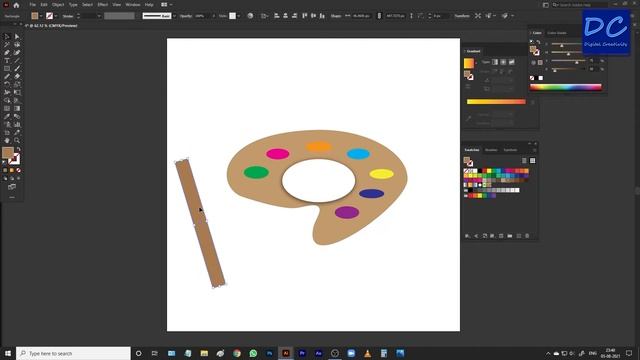Select the Line Segment tool
The width and height of the screenshot is (640, 360).
point(17,60)
